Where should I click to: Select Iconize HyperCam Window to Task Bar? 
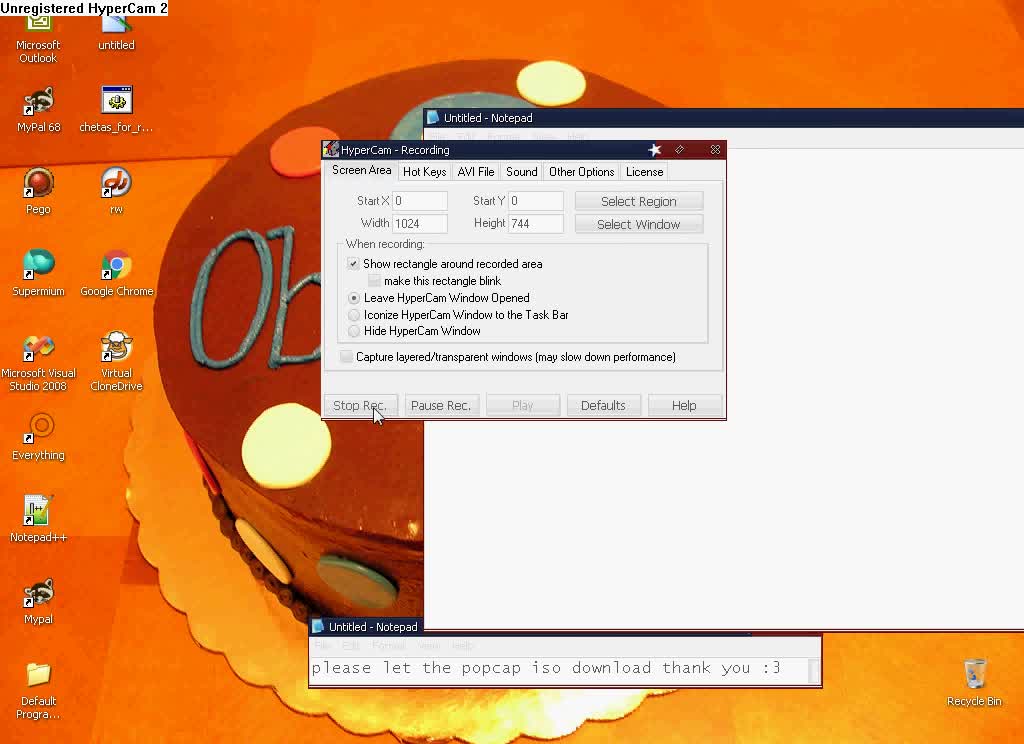(354, 315)
